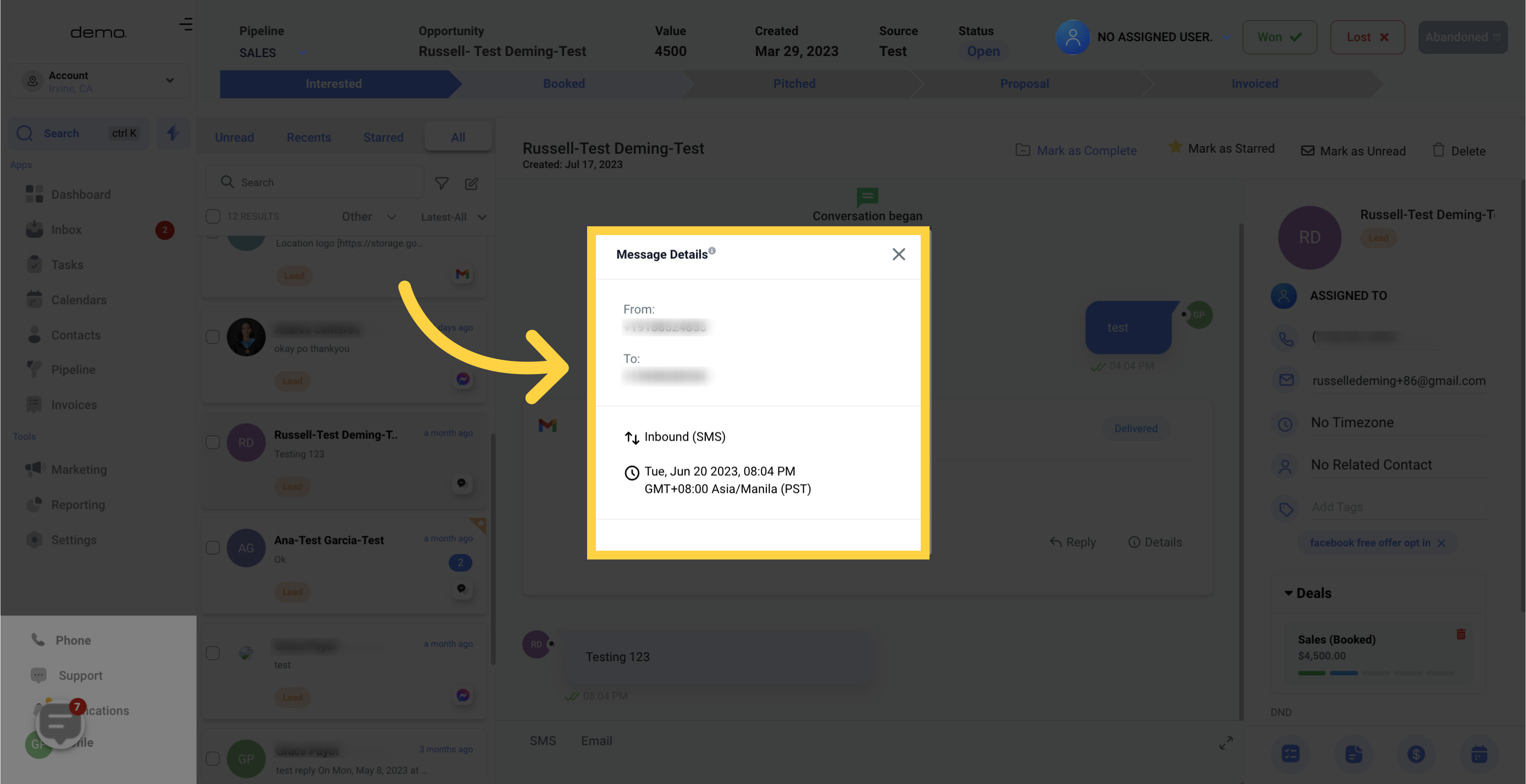Reply to the email message
The height and width of the screenshot is (784, 1526).
[x=1072, y=542]
